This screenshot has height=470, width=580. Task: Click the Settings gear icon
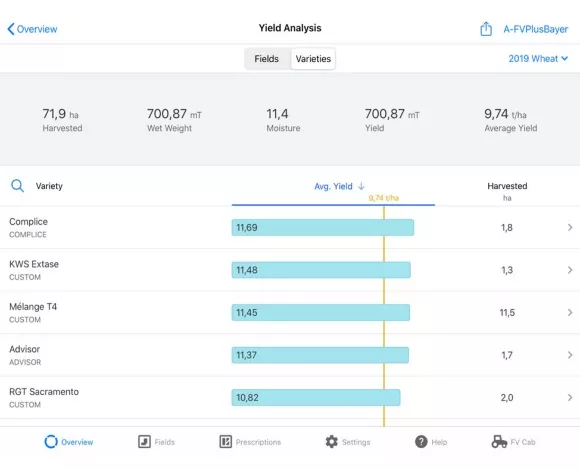pyautogui.click(x=331, y=442)
